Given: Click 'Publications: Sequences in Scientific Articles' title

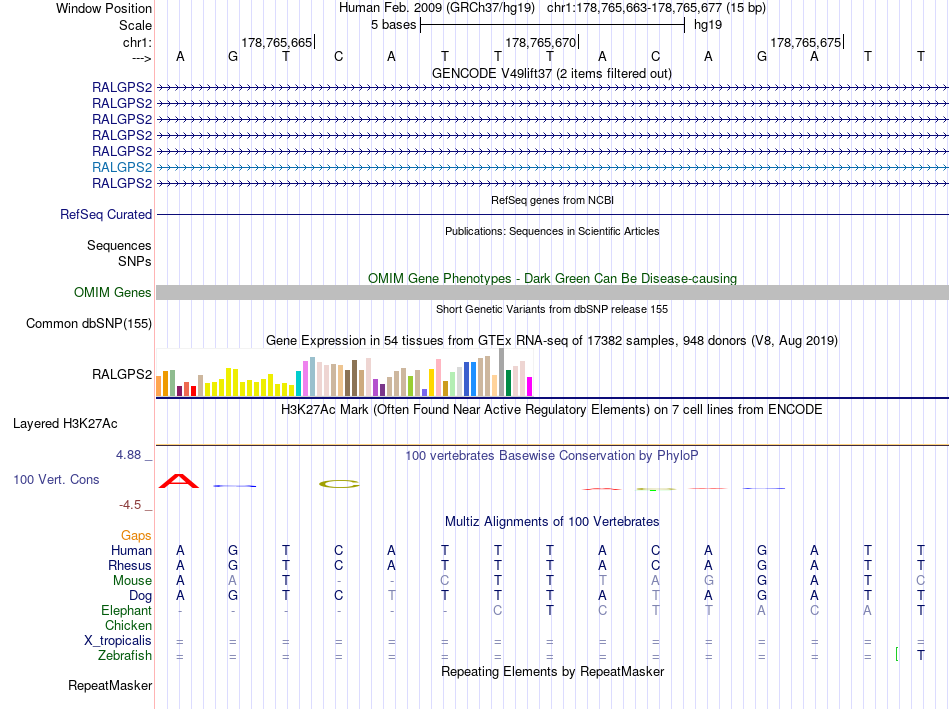Looking at the screenshot, I should click(x=552, y=231).
